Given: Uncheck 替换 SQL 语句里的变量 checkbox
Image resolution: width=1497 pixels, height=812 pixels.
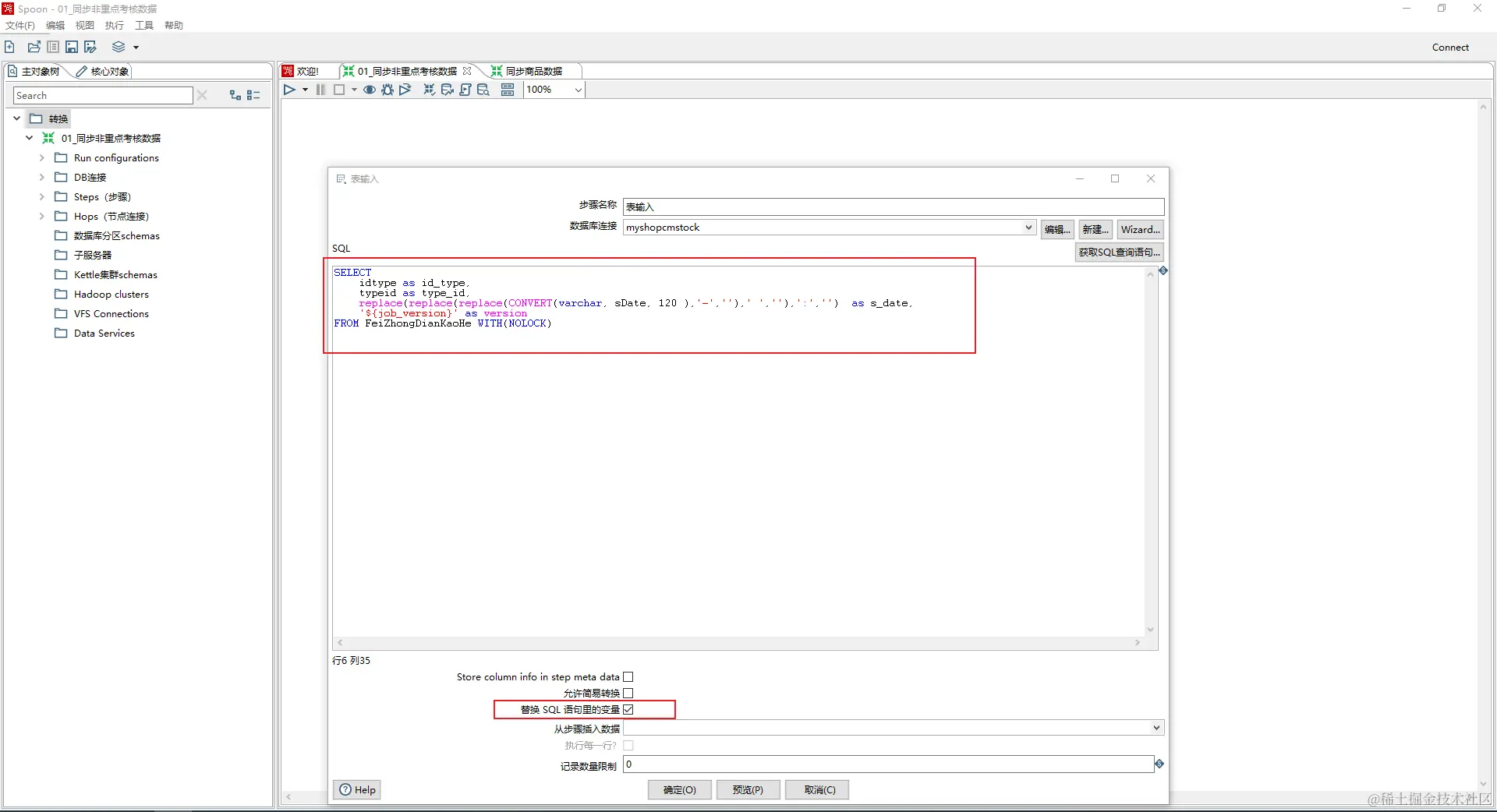Looking at the screenshot, I should click(628, 710).
